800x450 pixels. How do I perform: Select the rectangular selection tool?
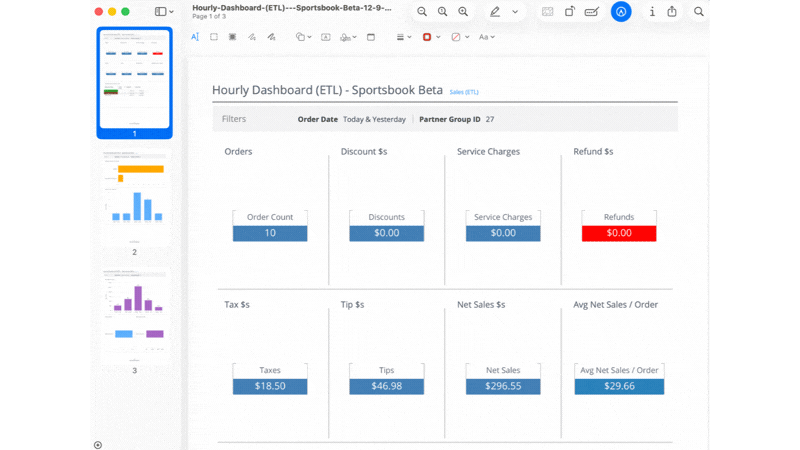point(214,37)
